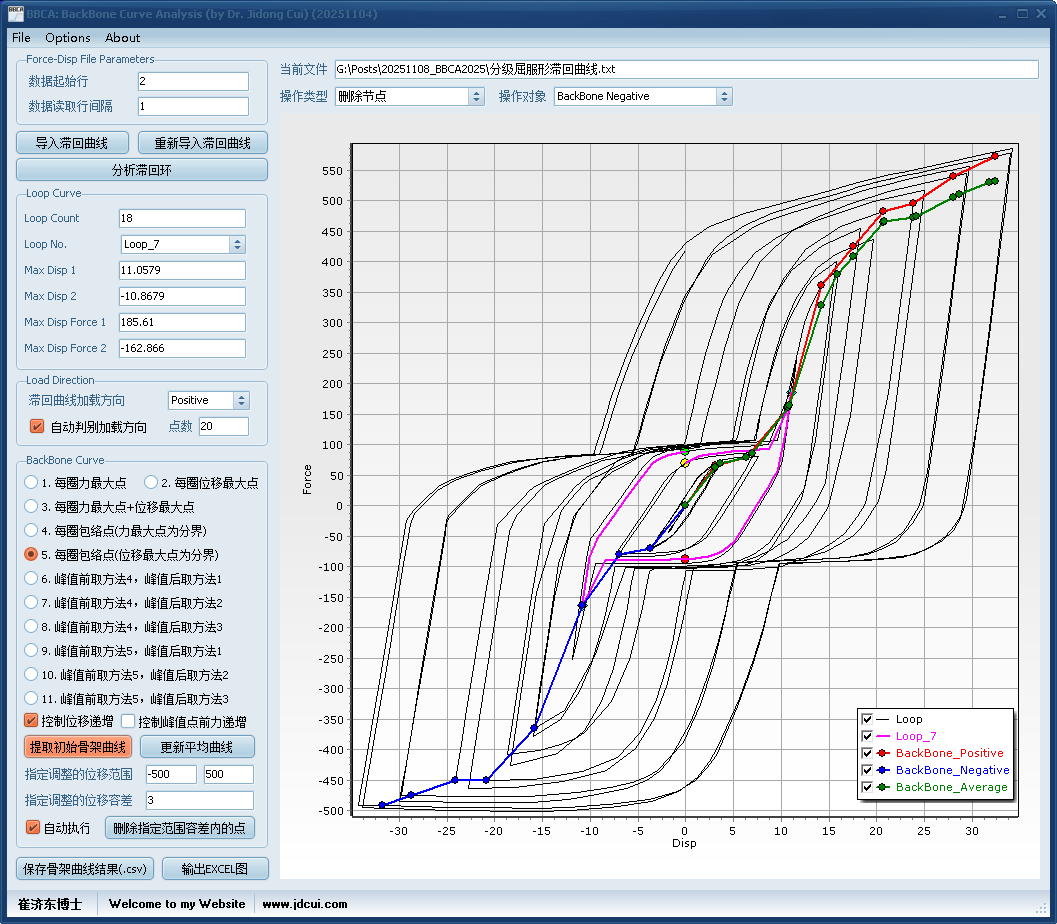1057x924 pixels.
Task: Click the BBCA app icon in title bar
Action: (15, 14)
